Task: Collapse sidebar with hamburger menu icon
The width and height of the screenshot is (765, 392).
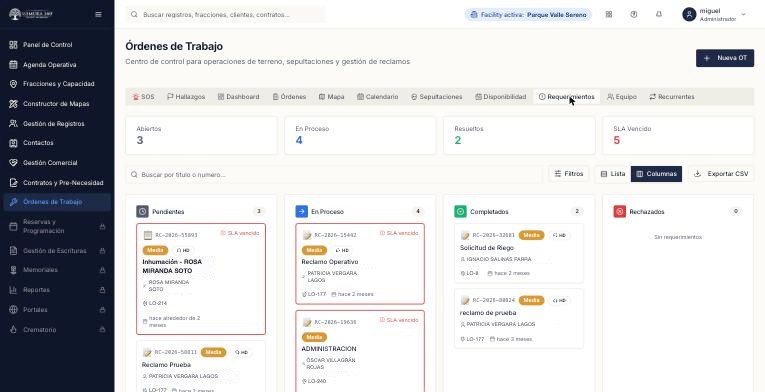Action: coord(98,15)
